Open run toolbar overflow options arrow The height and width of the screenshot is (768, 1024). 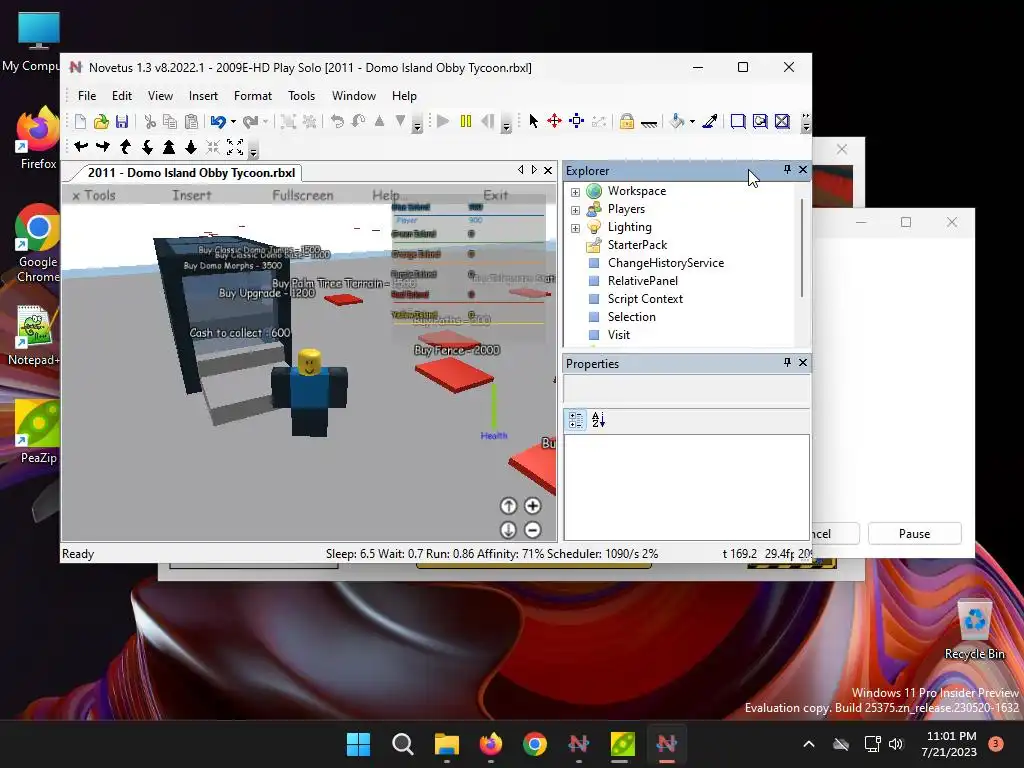click(506, 125)
